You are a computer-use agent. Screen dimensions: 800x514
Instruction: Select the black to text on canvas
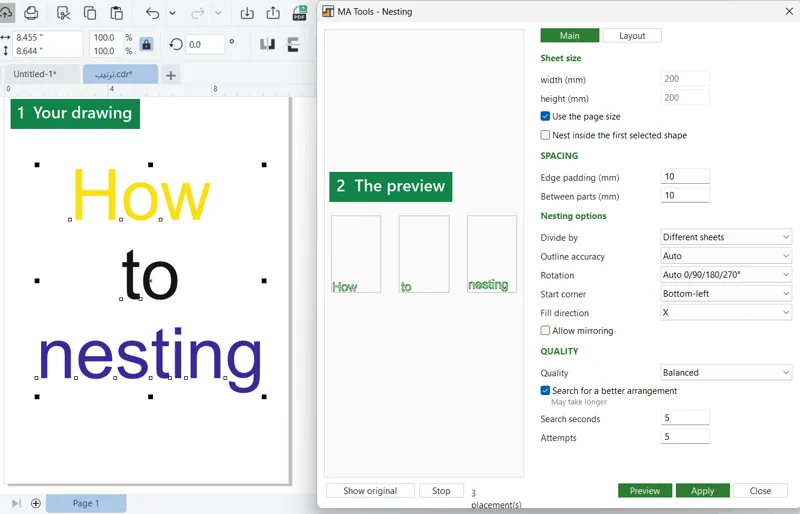[149, 276]
